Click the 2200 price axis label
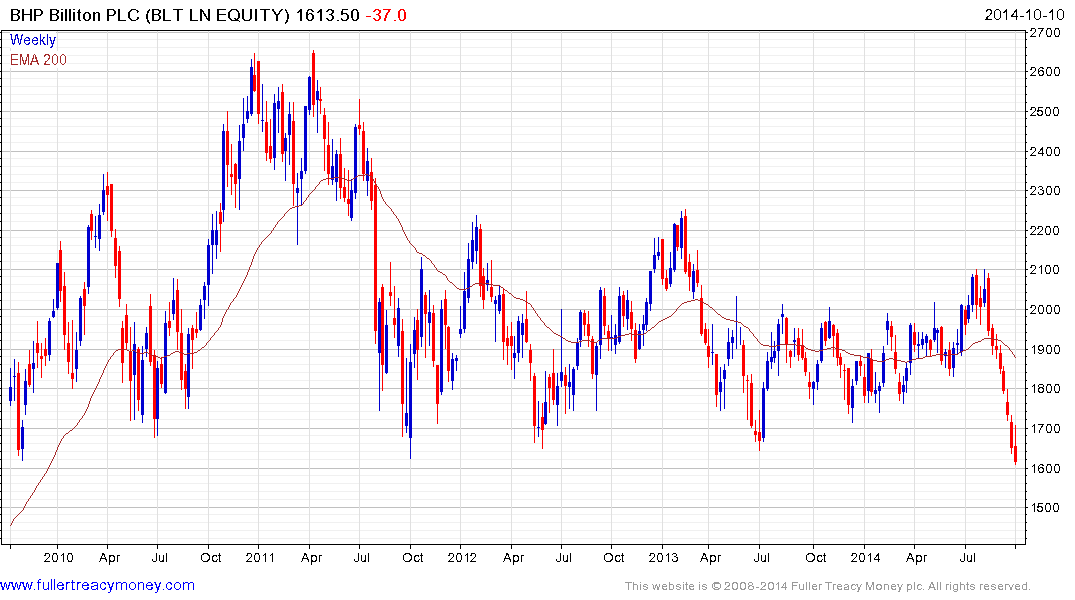 tap(1046, 230)
